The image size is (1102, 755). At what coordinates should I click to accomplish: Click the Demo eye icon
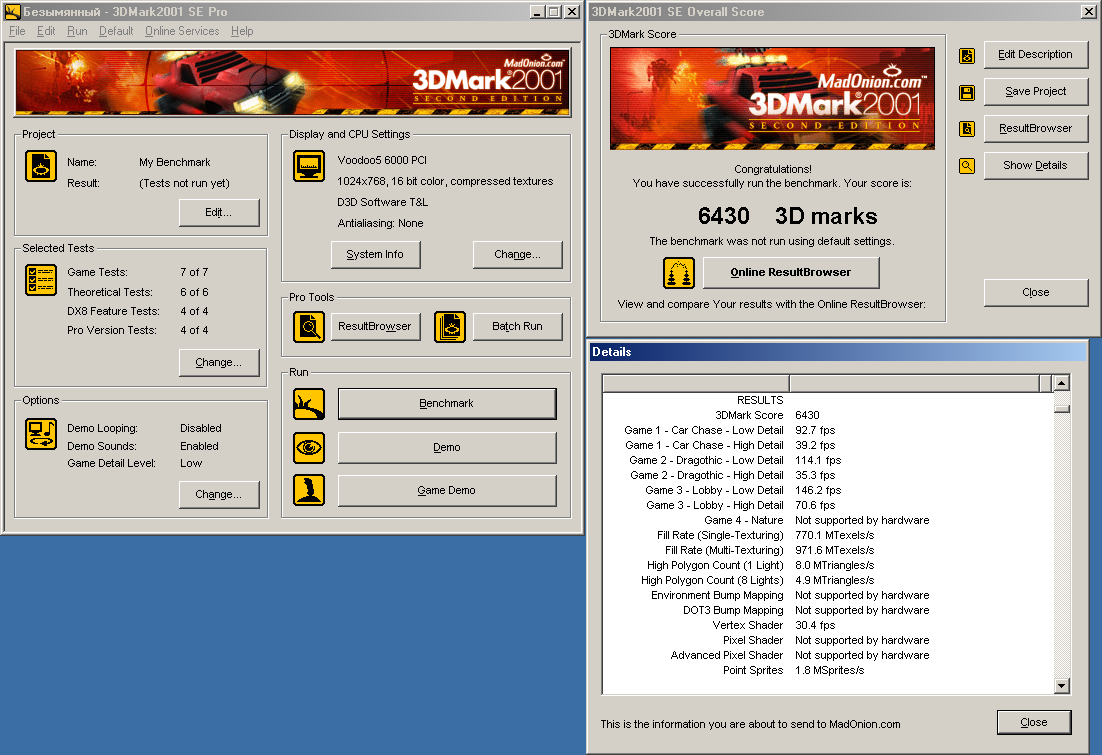coord(309,448)
